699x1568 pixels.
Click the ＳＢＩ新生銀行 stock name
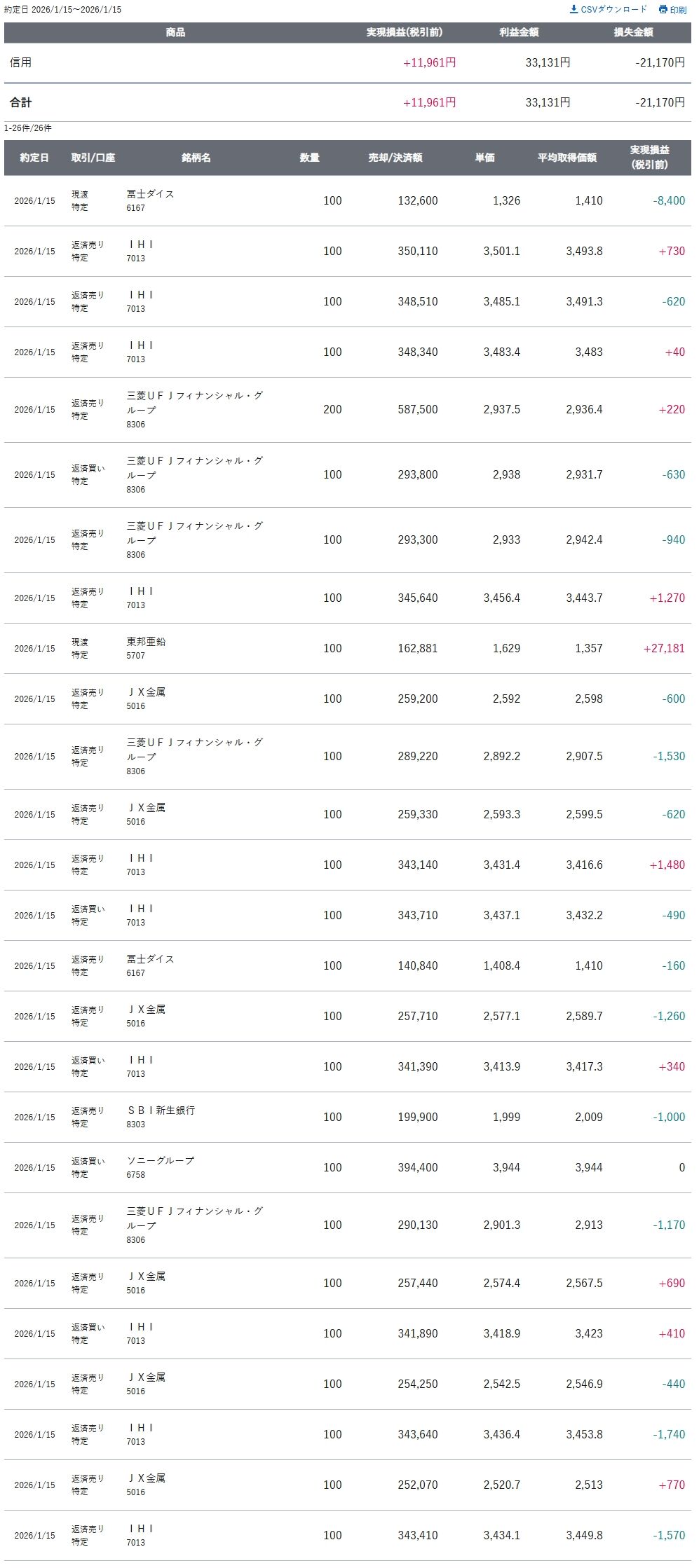coord(161,1110)
